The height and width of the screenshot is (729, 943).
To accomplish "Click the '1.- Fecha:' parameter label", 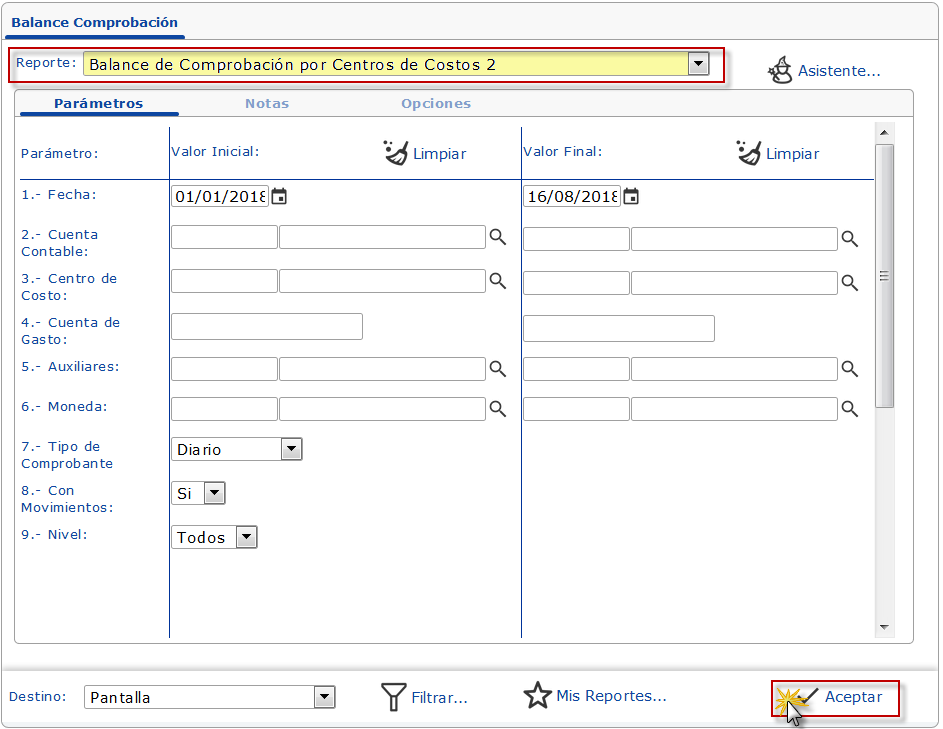I will [59, 195].
